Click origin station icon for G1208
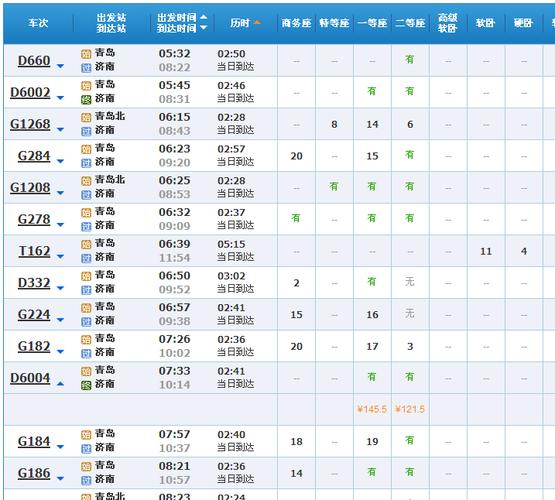 coord(86,181)
